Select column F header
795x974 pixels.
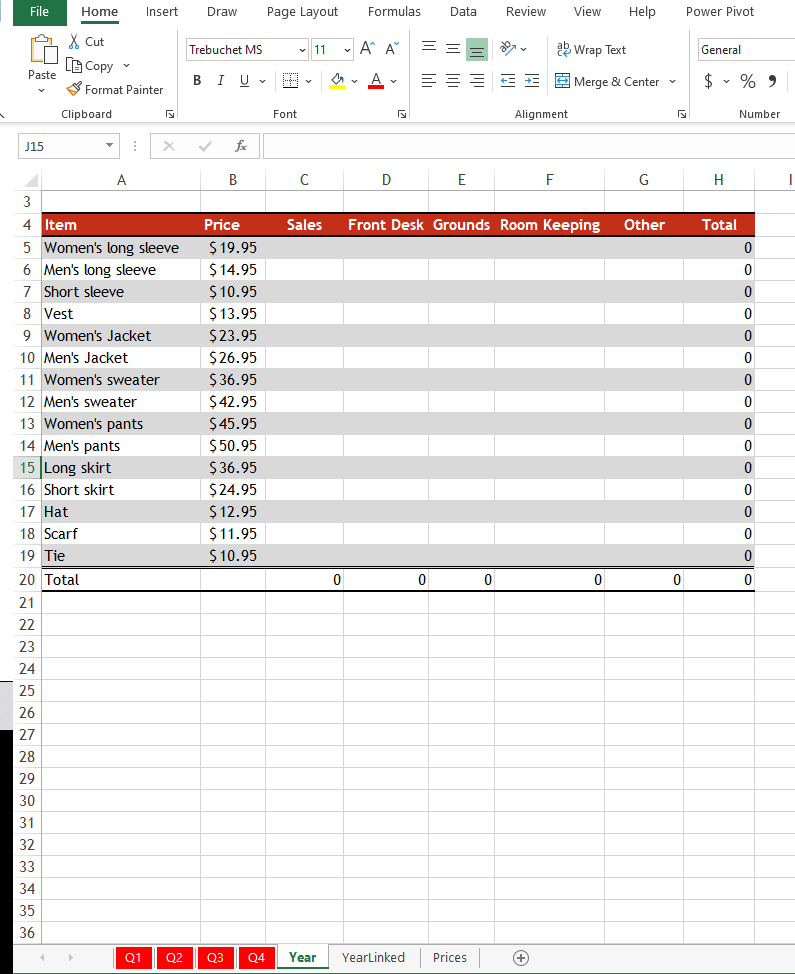coord(549,180)
